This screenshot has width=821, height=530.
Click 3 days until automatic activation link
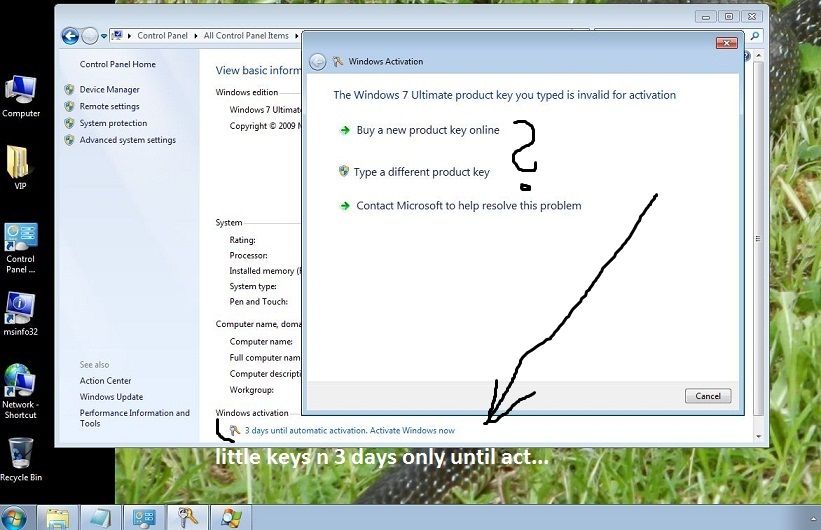pos(350,430)
